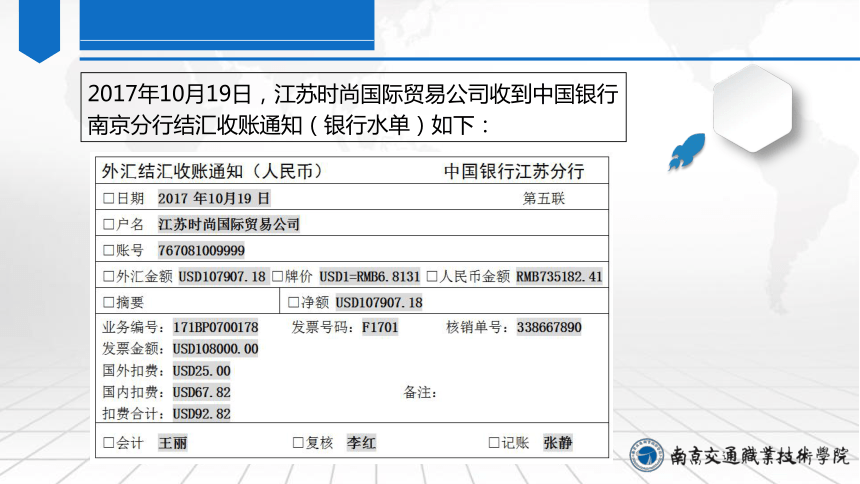The image size is (860, 484).
Task: Select bookkeeper name 张静
Action: [x=558, y=443]
